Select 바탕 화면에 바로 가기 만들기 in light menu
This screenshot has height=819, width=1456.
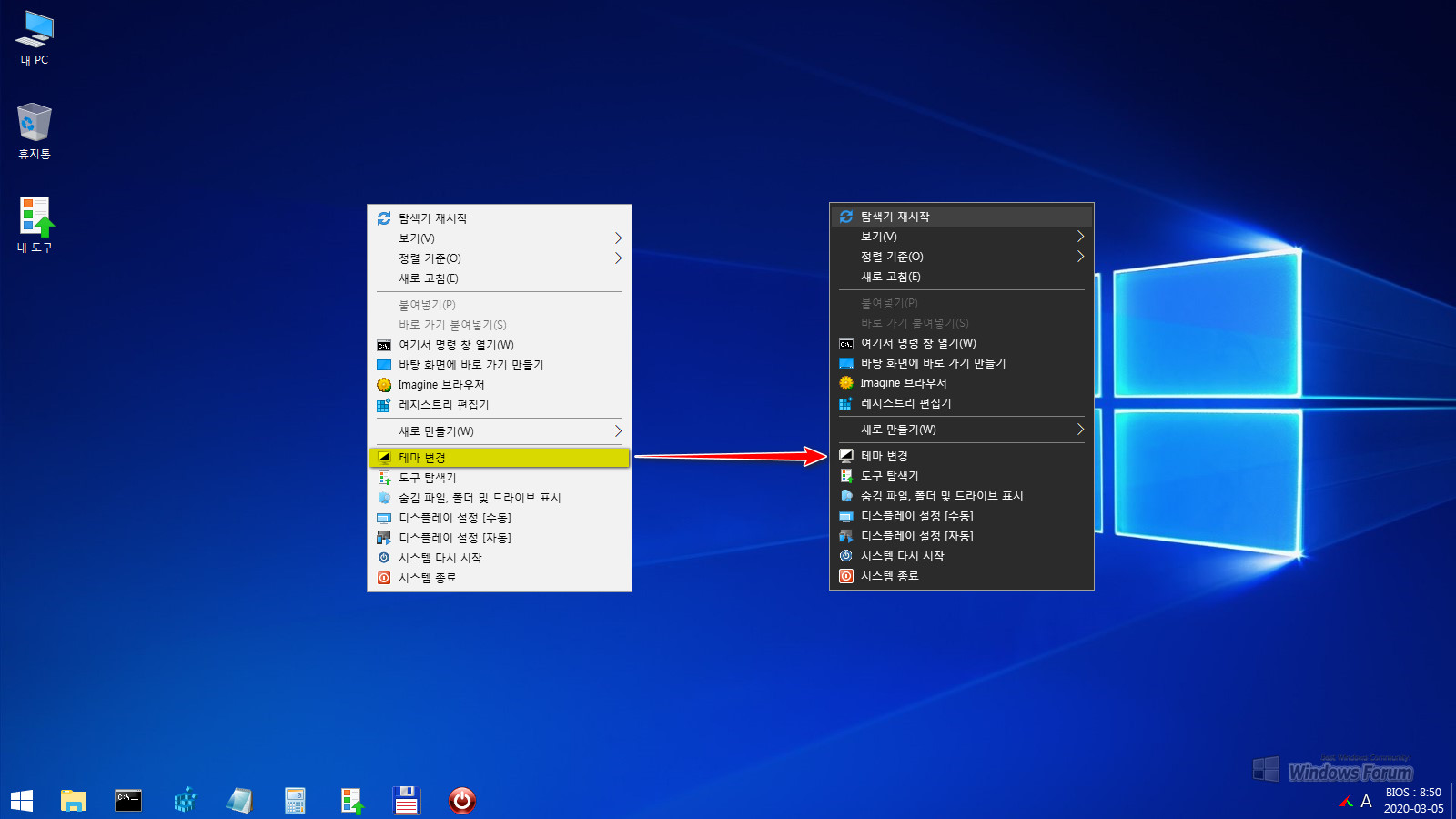pyautogui.click(x=500, y=365)
